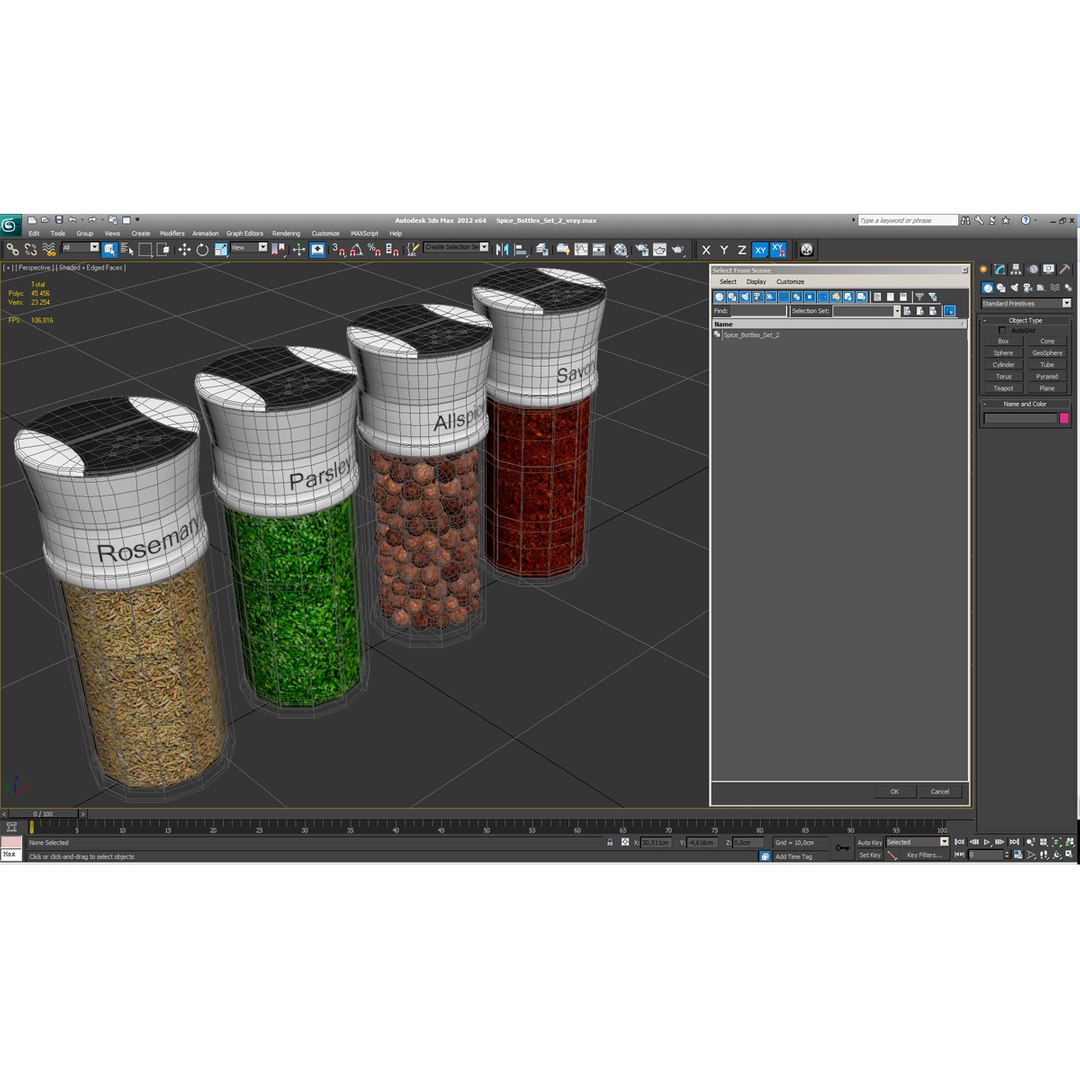
Task: Restrict transform to X axis
Action: (706, 250)
